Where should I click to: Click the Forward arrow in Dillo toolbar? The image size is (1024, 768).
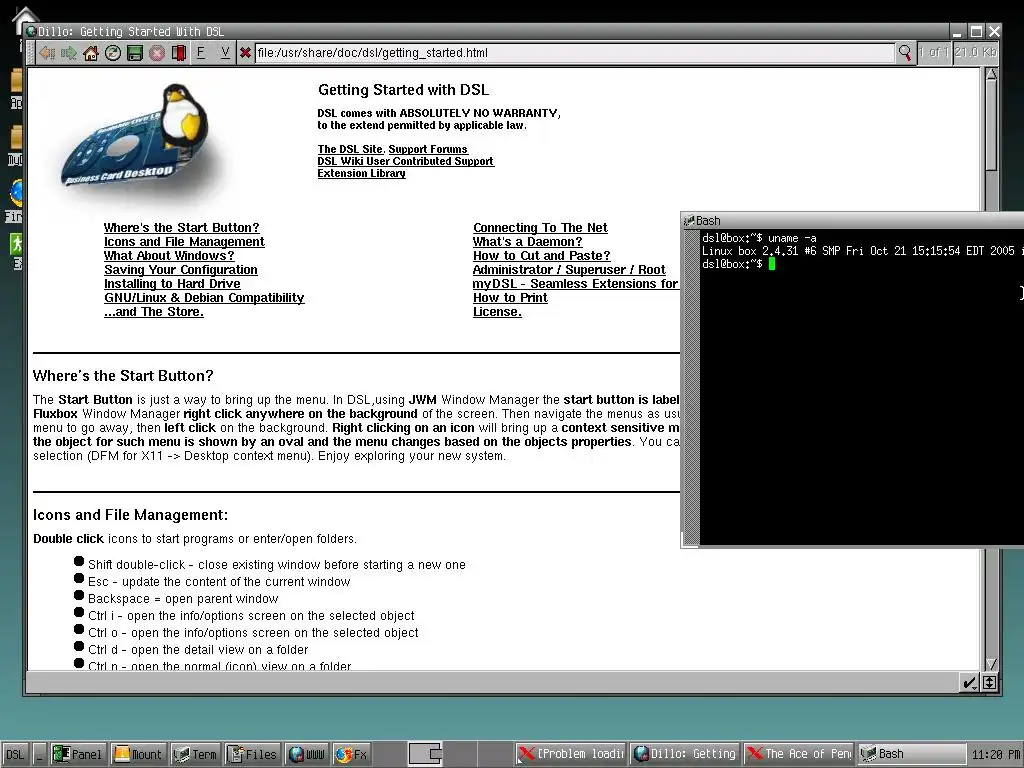pos(69,53)
